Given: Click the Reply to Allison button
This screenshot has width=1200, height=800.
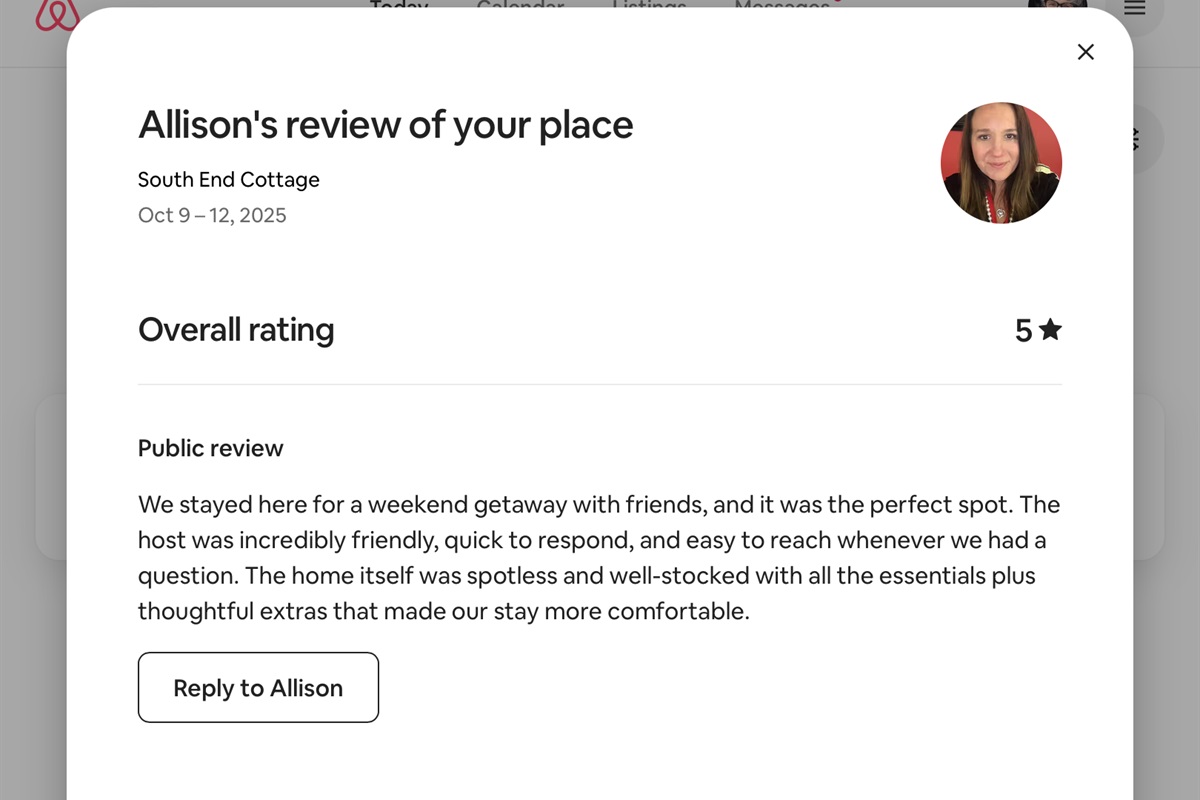Looking at the screenshot, I should click(258, 687).
